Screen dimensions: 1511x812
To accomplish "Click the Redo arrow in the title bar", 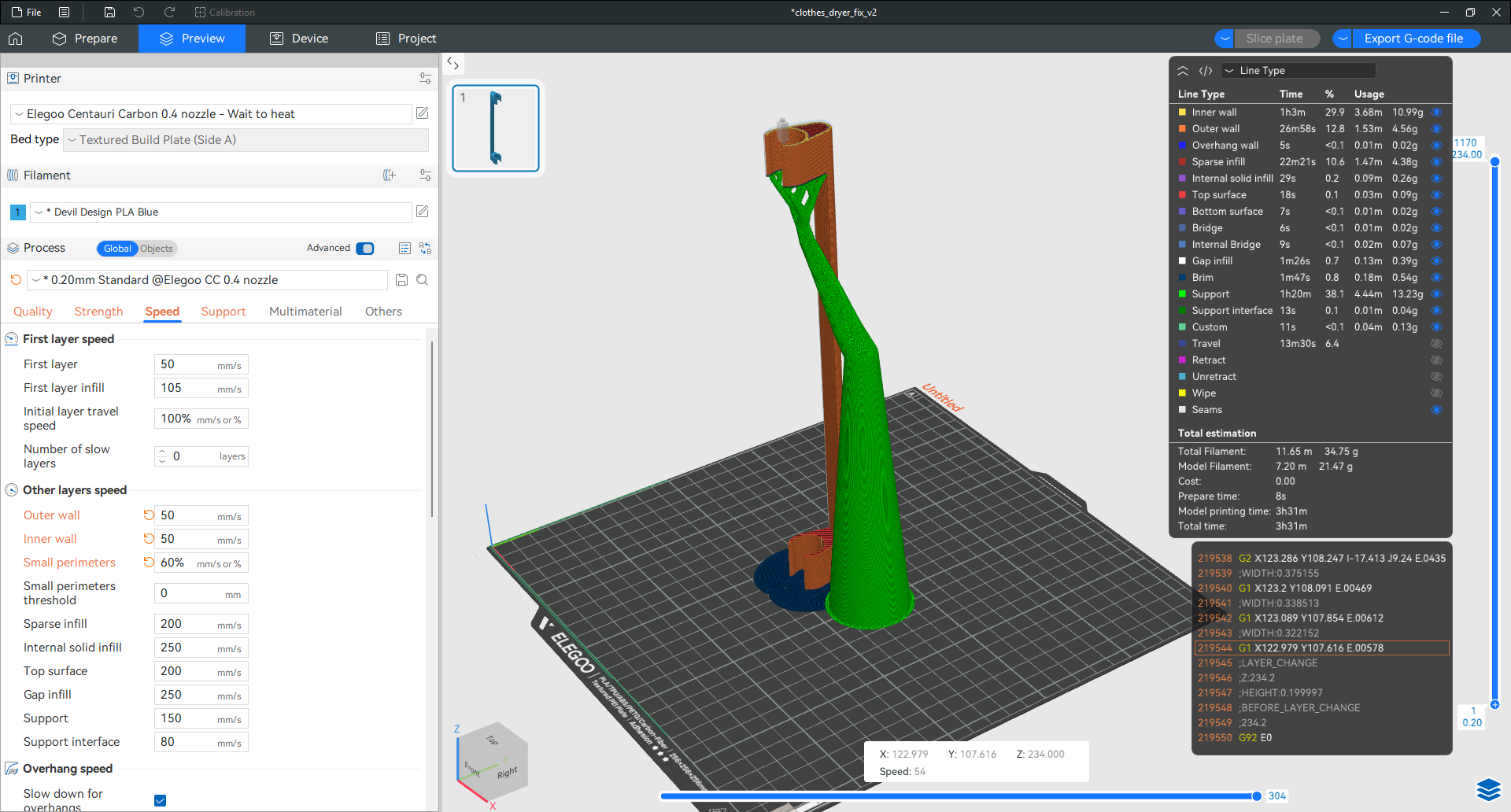I will pos(169,12).
